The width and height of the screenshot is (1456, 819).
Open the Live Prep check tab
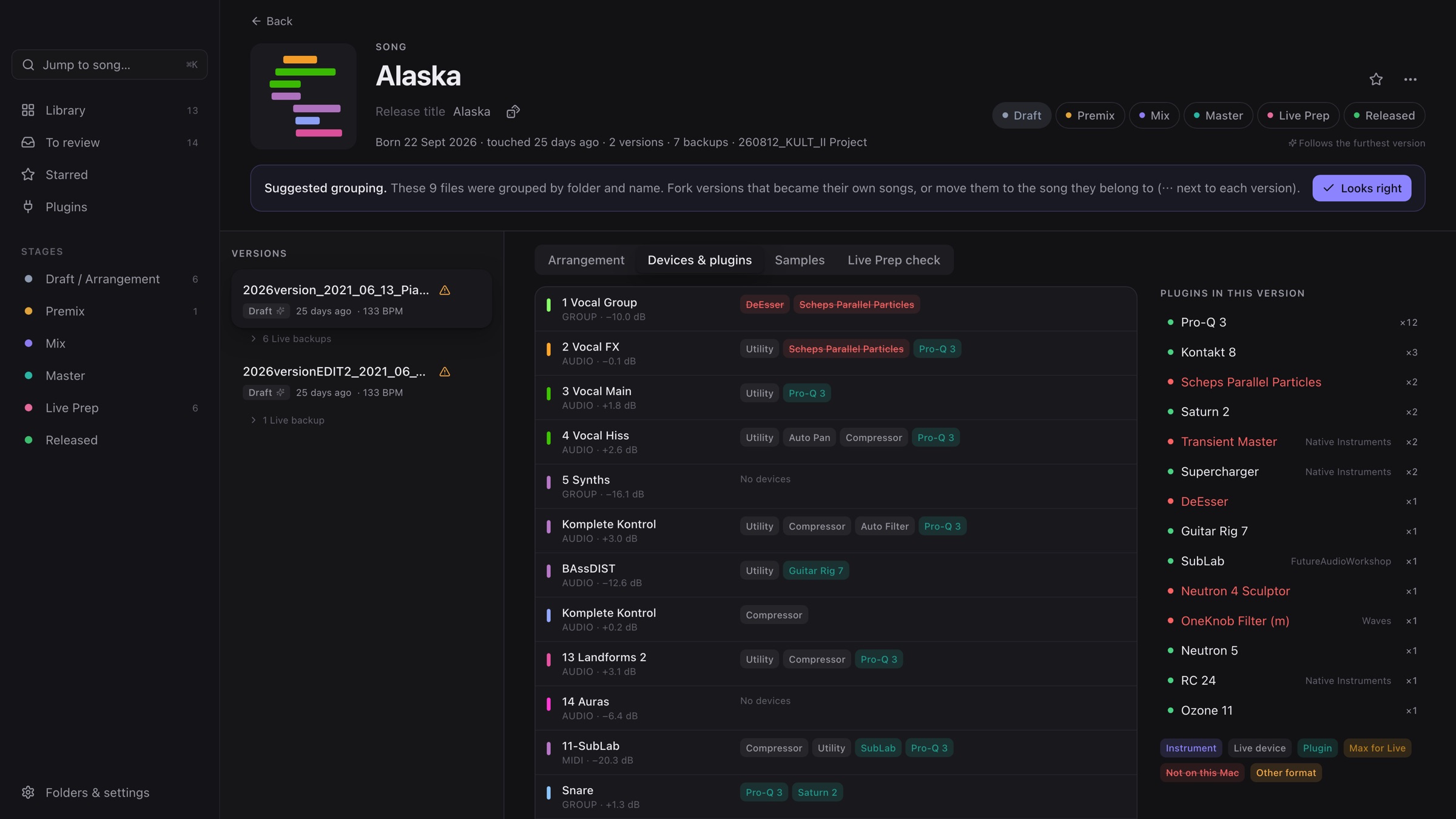894,260
